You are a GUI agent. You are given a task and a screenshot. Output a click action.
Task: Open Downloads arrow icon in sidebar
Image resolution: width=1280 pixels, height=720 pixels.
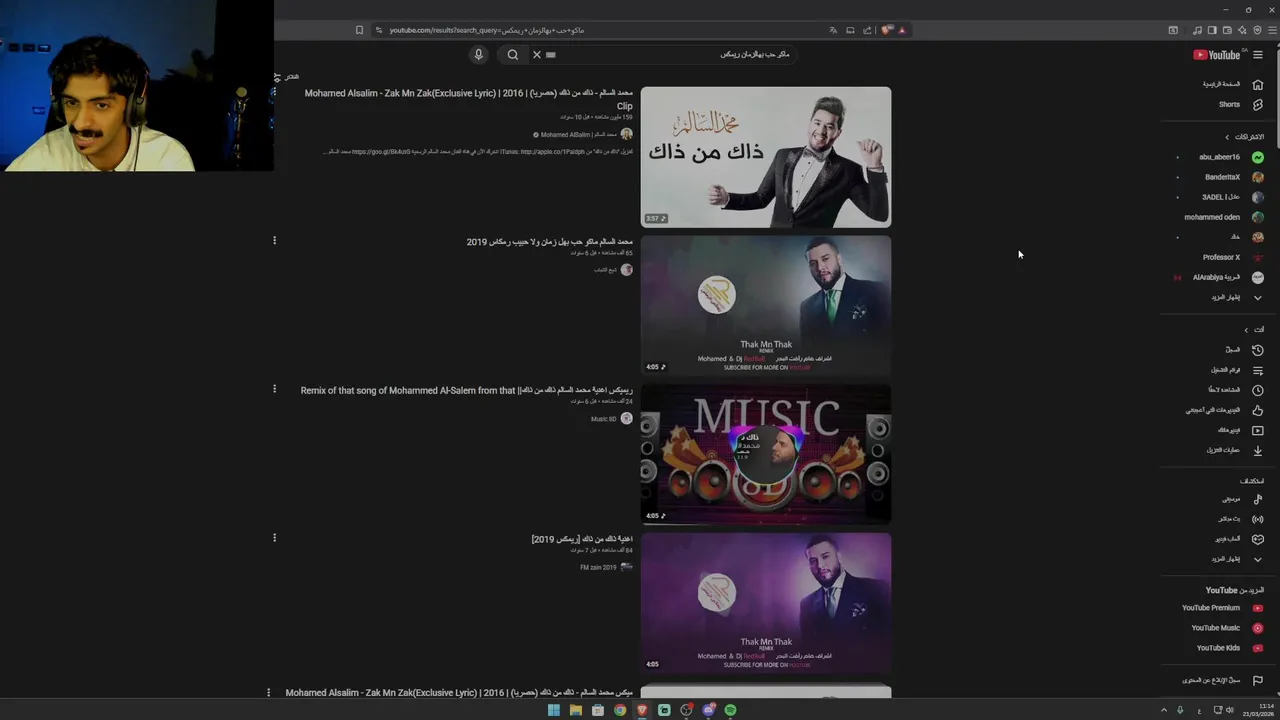(1258, 450)
